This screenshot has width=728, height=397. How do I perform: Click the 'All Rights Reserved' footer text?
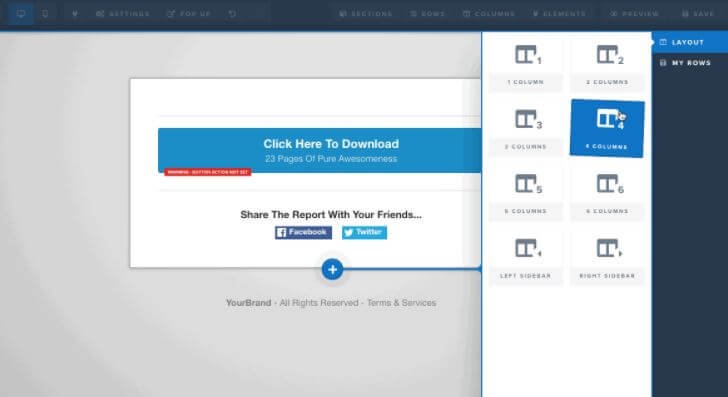[319, 303]
